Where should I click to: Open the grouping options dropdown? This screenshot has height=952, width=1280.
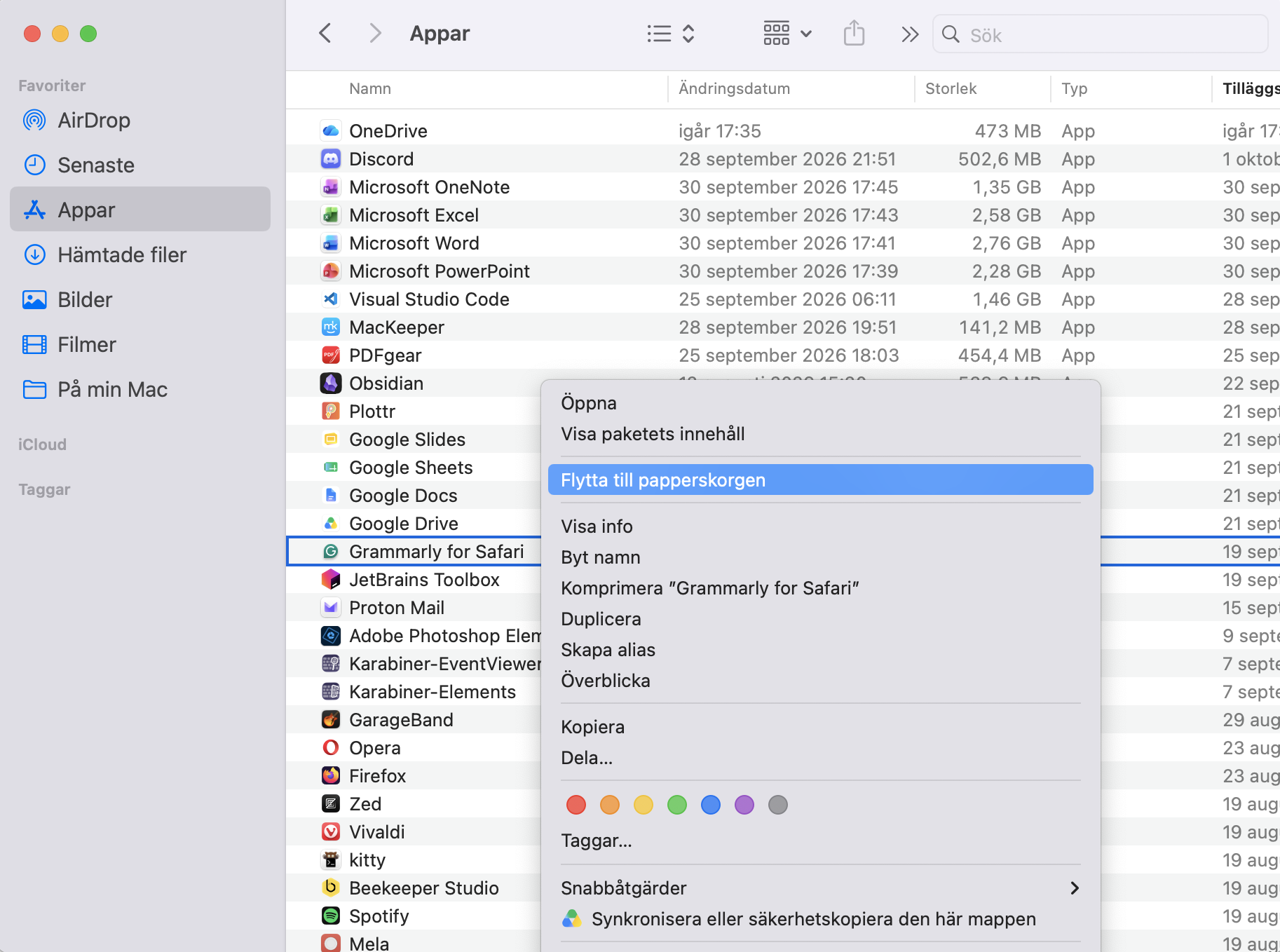tap(787, 34)
